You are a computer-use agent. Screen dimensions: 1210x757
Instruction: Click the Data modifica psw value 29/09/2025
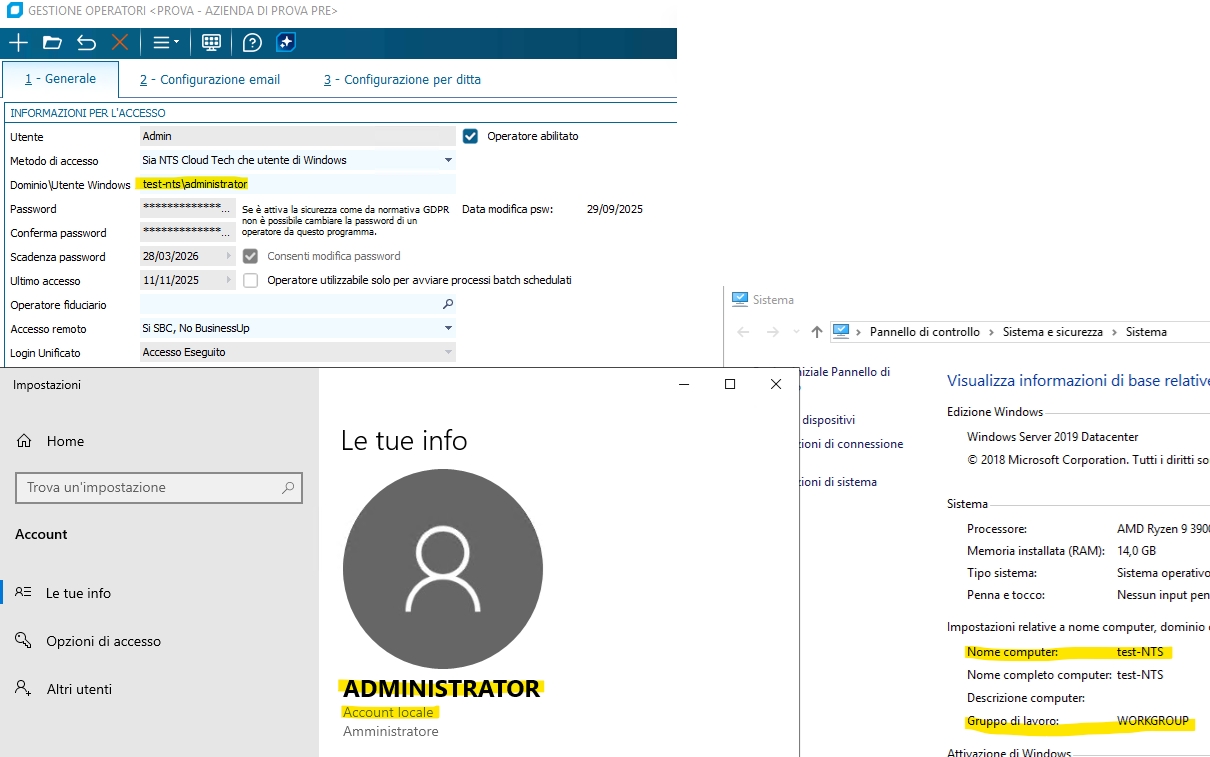615,209
